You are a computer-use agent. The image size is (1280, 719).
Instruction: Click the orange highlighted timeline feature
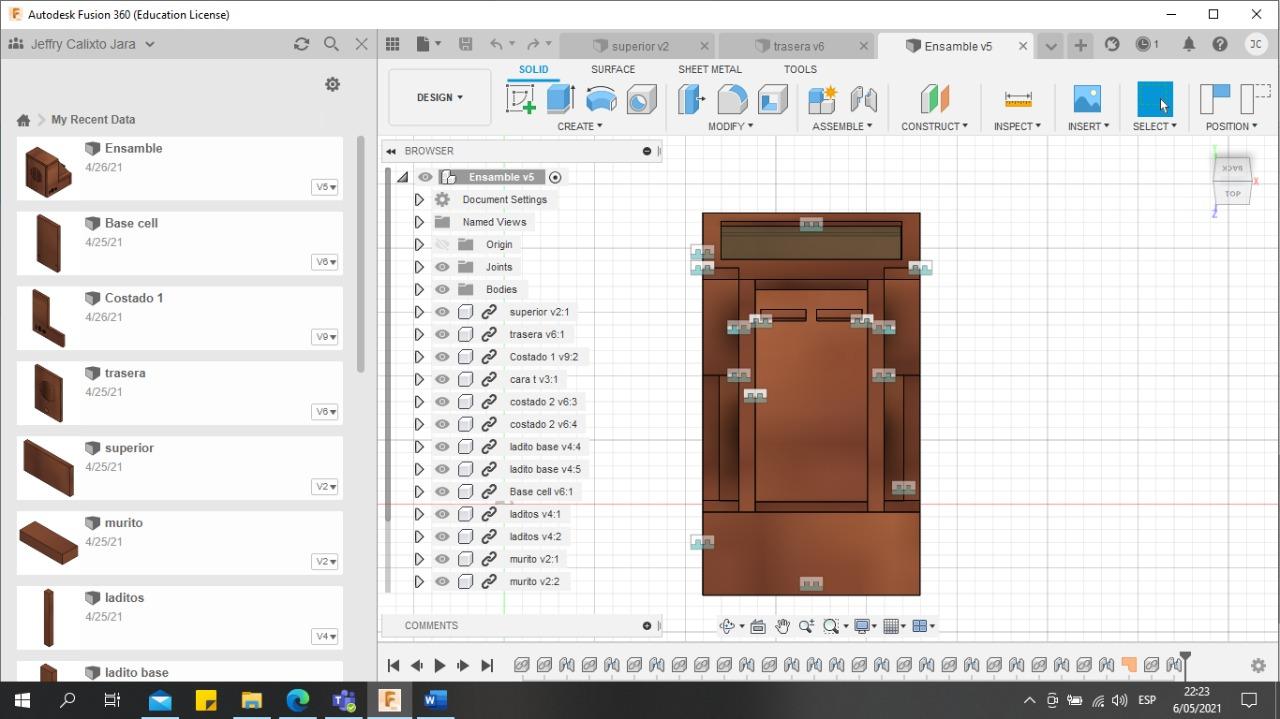(x=1129, y=665)
